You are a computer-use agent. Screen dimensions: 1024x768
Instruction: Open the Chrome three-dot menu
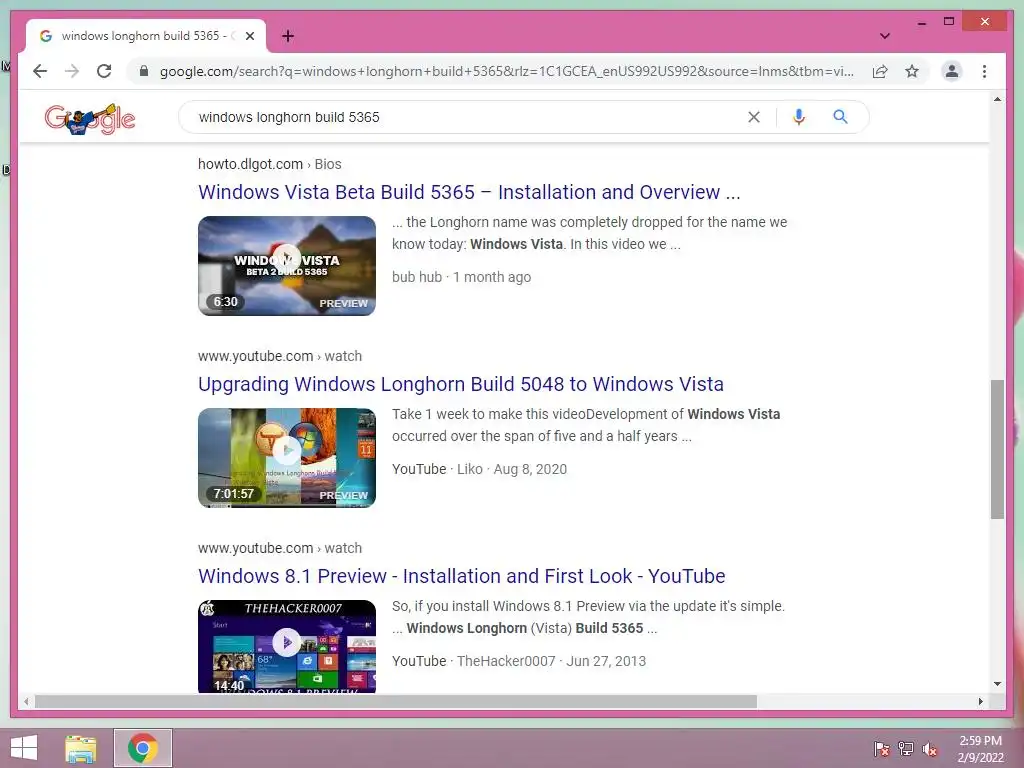(x=984, y=71)
